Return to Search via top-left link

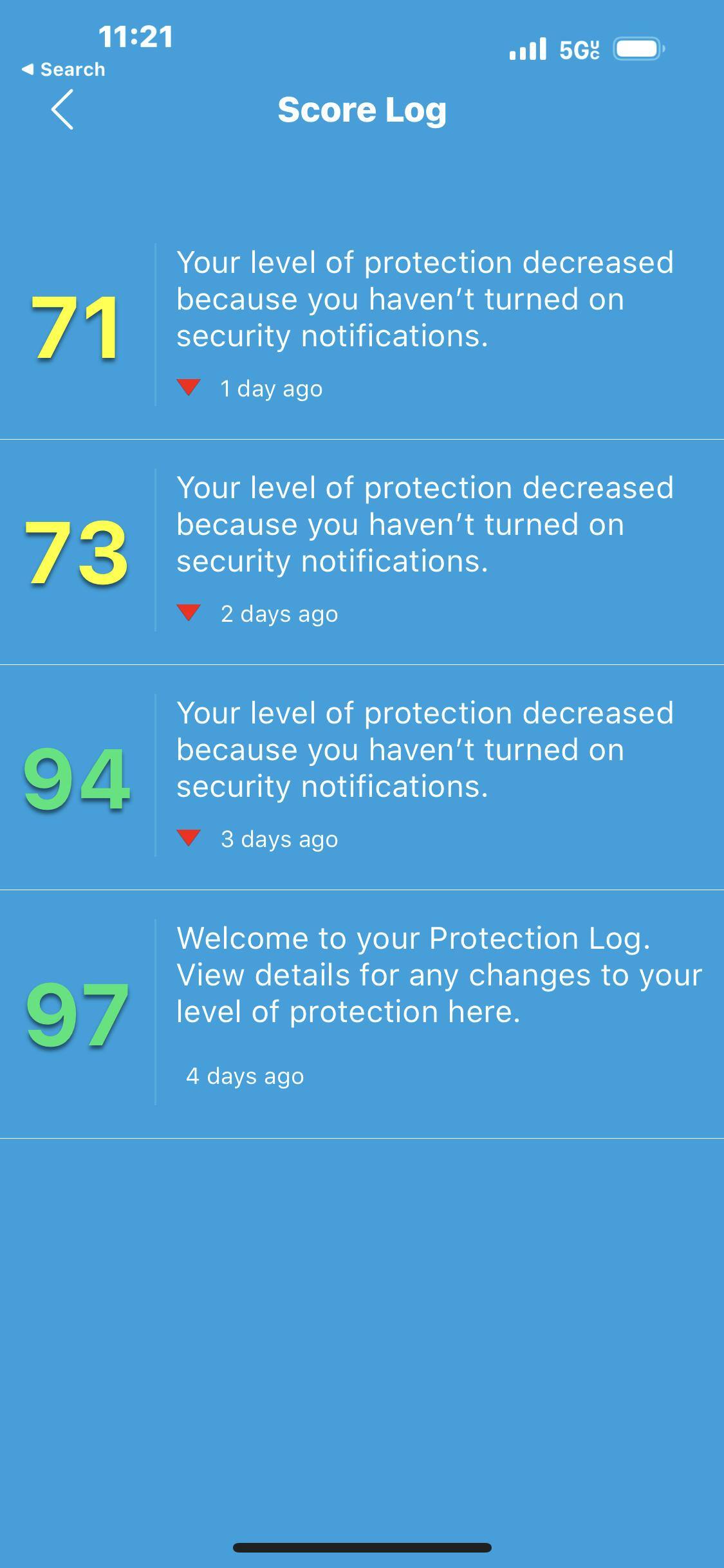click(64, 70)
